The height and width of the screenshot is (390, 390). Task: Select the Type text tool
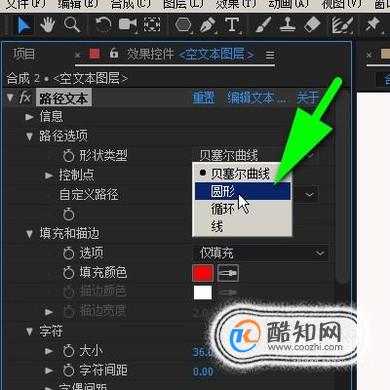pos(232,25)
